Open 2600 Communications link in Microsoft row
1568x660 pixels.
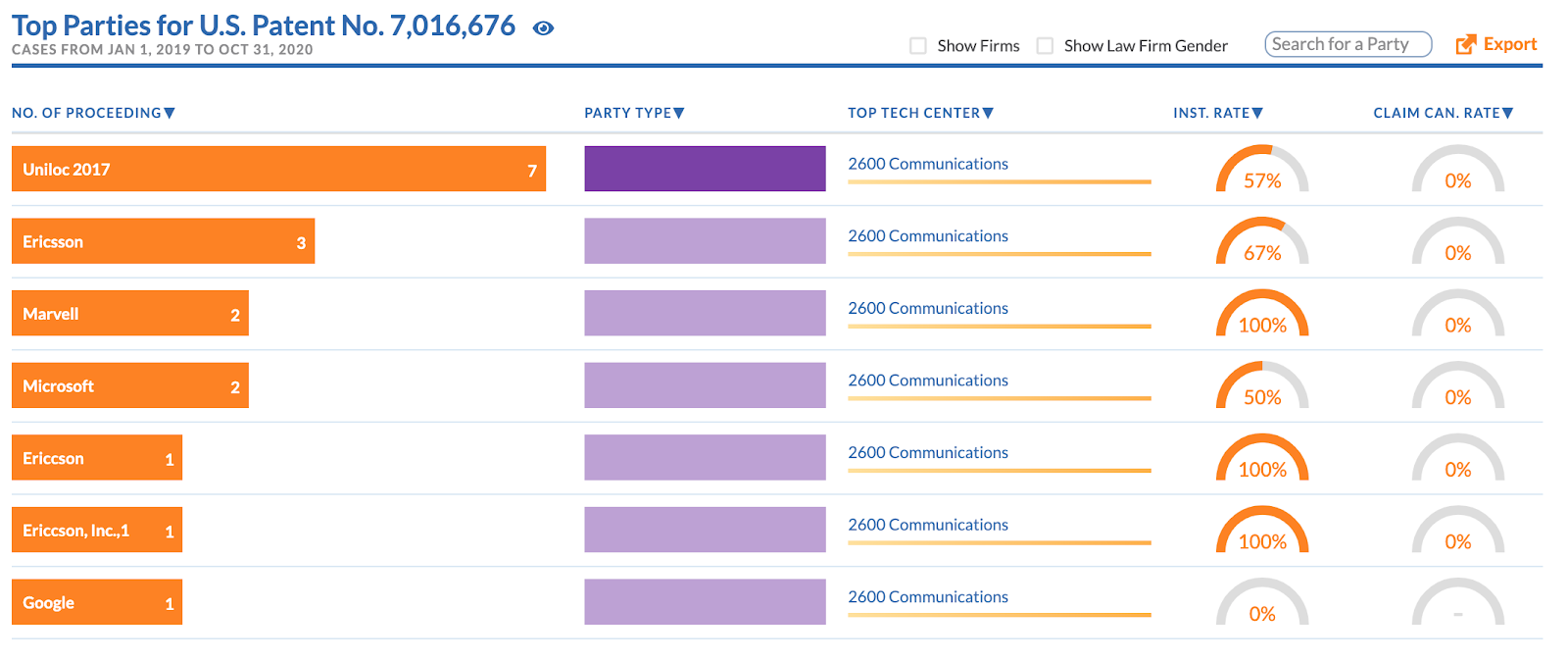tap(928, 381)
